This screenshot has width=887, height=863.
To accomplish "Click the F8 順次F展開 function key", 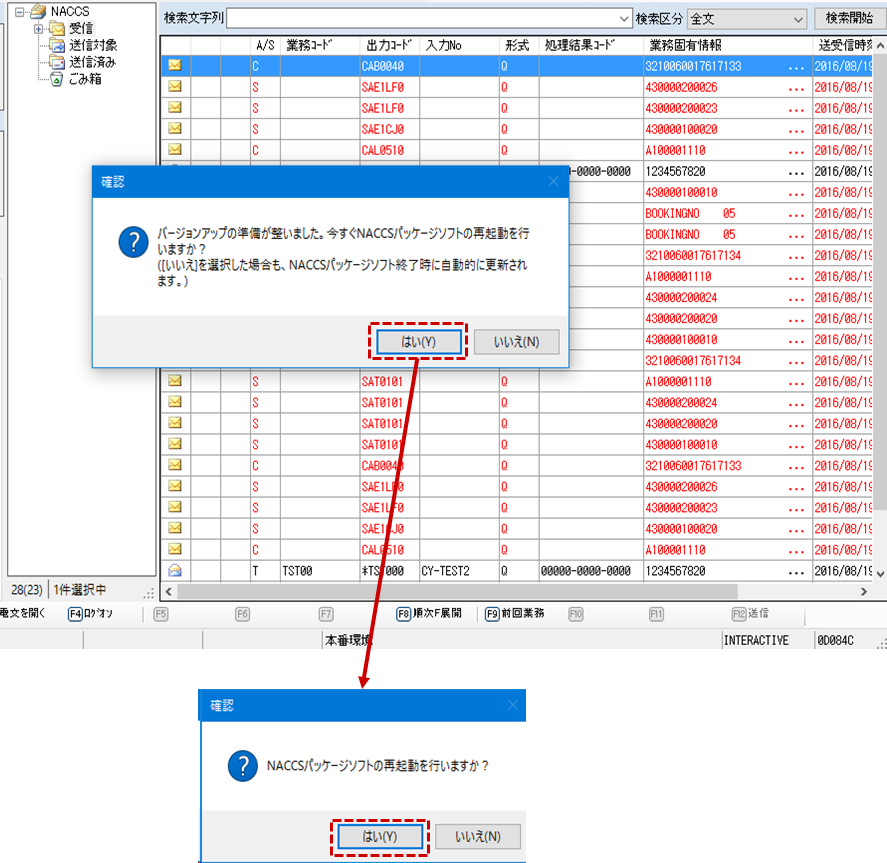I will click(430, 614).
